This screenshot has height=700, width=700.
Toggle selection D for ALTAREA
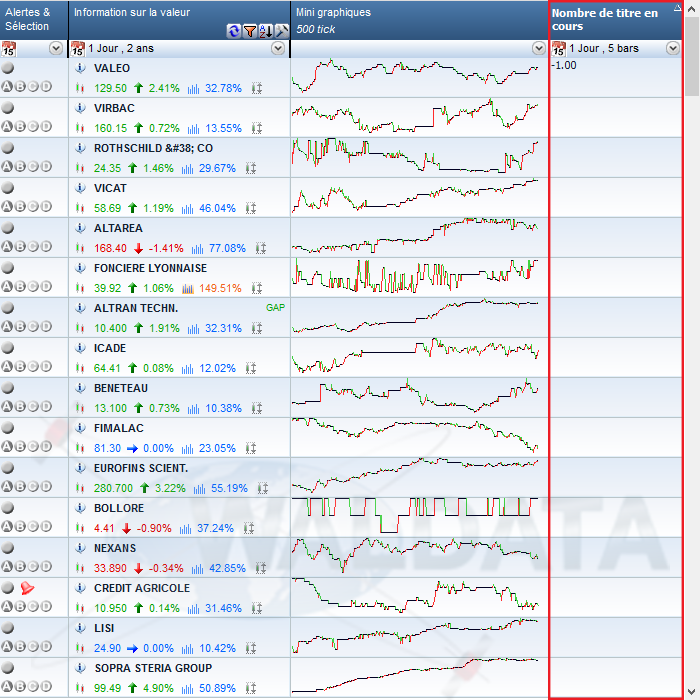click(x=46, y=246)
